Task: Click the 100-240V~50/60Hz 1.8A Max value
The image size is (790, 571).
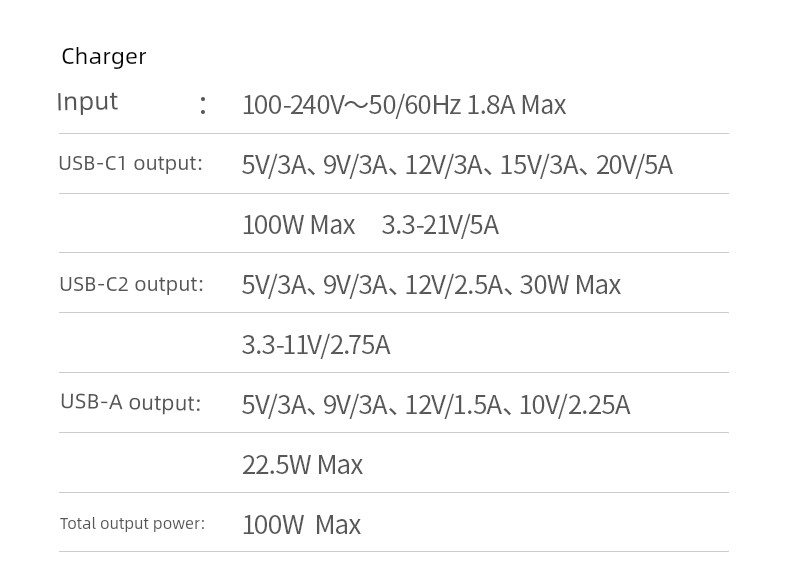Action: click(x=404, y=105)
